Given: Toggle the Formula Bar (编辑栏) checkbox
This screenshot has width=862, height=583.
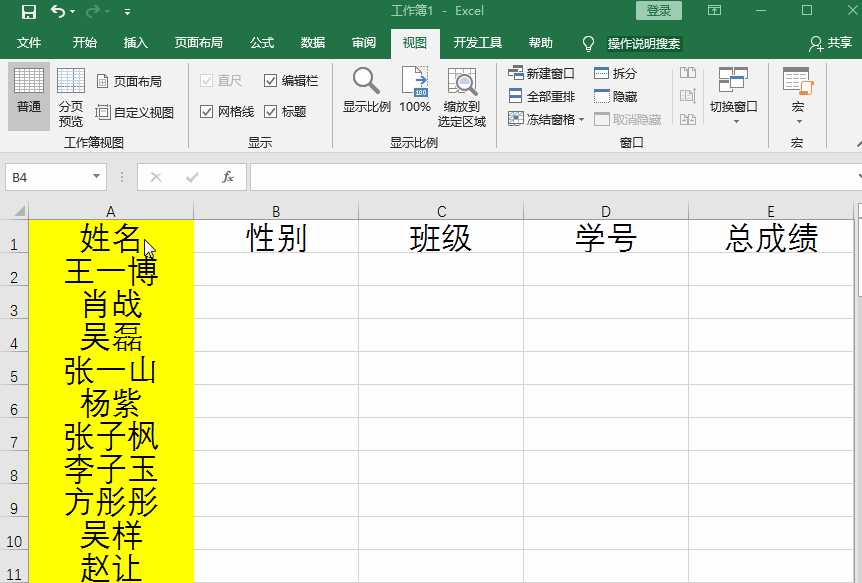Looking at the screenshot, I should coord(271,81).
